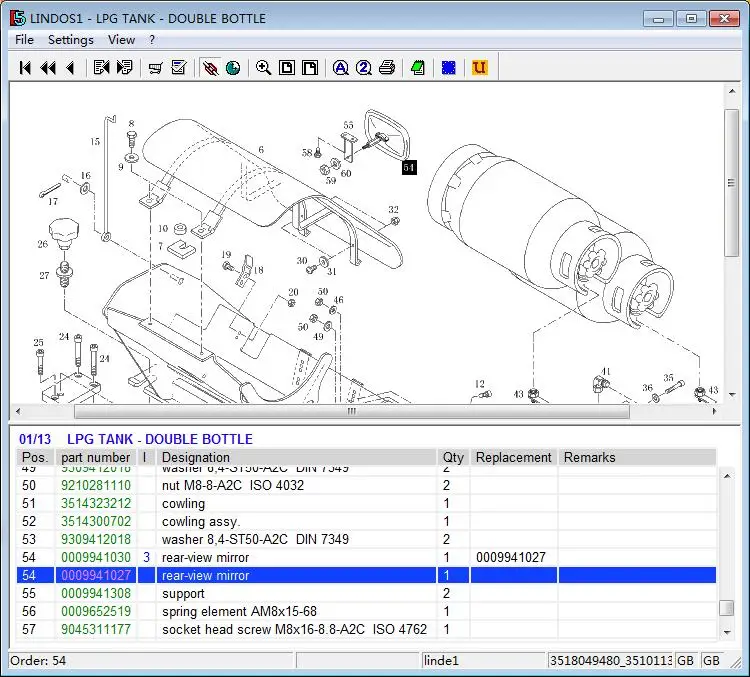Go to first page with the skip-to-start arrow

pyautogui.click(x=25, y=68)
